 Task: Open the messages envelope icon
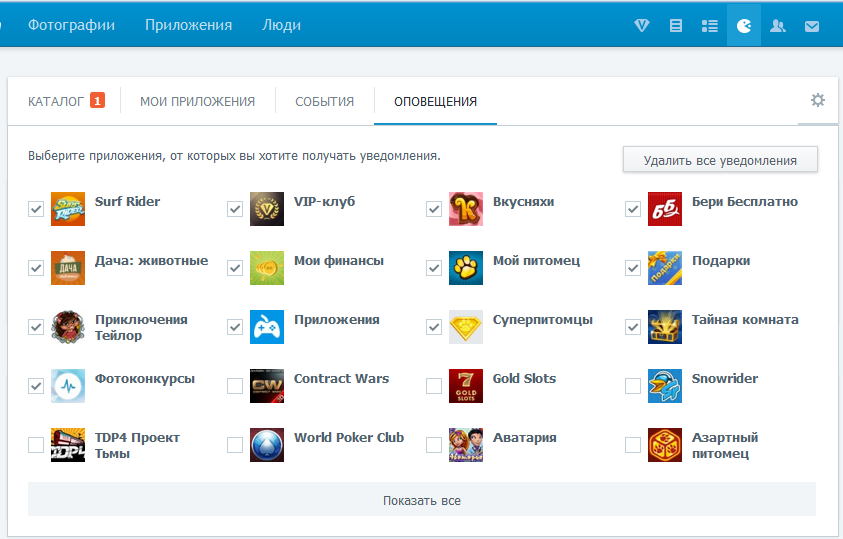(812, 26)
